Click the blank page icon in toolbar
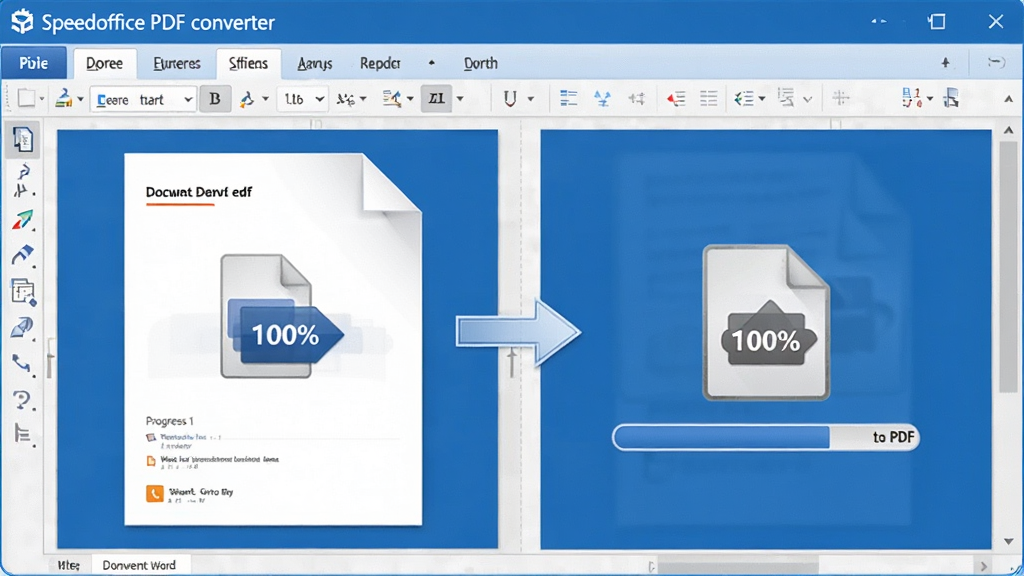The width and height of the screenshot is (1024, 576). (26, 99)
